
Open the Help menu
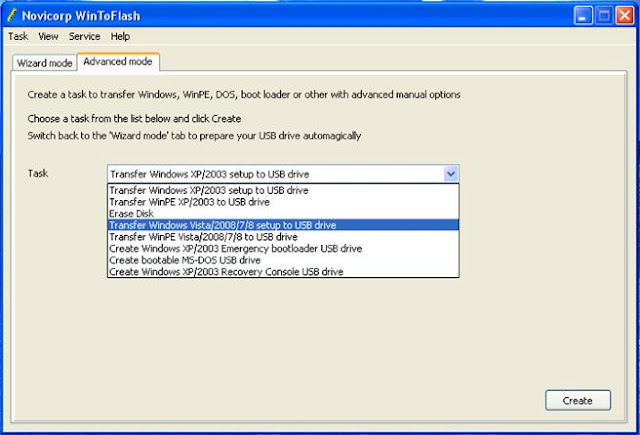point(120,36)
